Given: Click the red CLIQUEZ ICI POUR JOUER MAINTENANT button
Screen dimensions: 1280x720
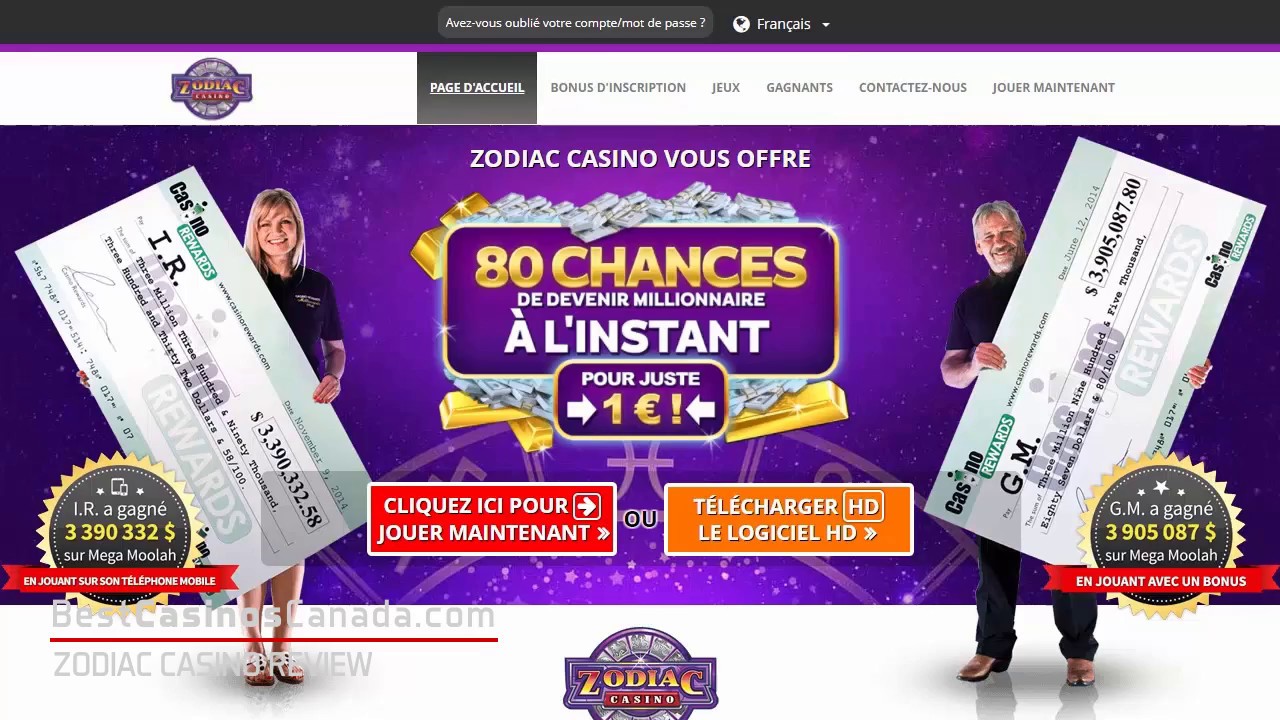Looking at the screenshot, I should 492,519.
